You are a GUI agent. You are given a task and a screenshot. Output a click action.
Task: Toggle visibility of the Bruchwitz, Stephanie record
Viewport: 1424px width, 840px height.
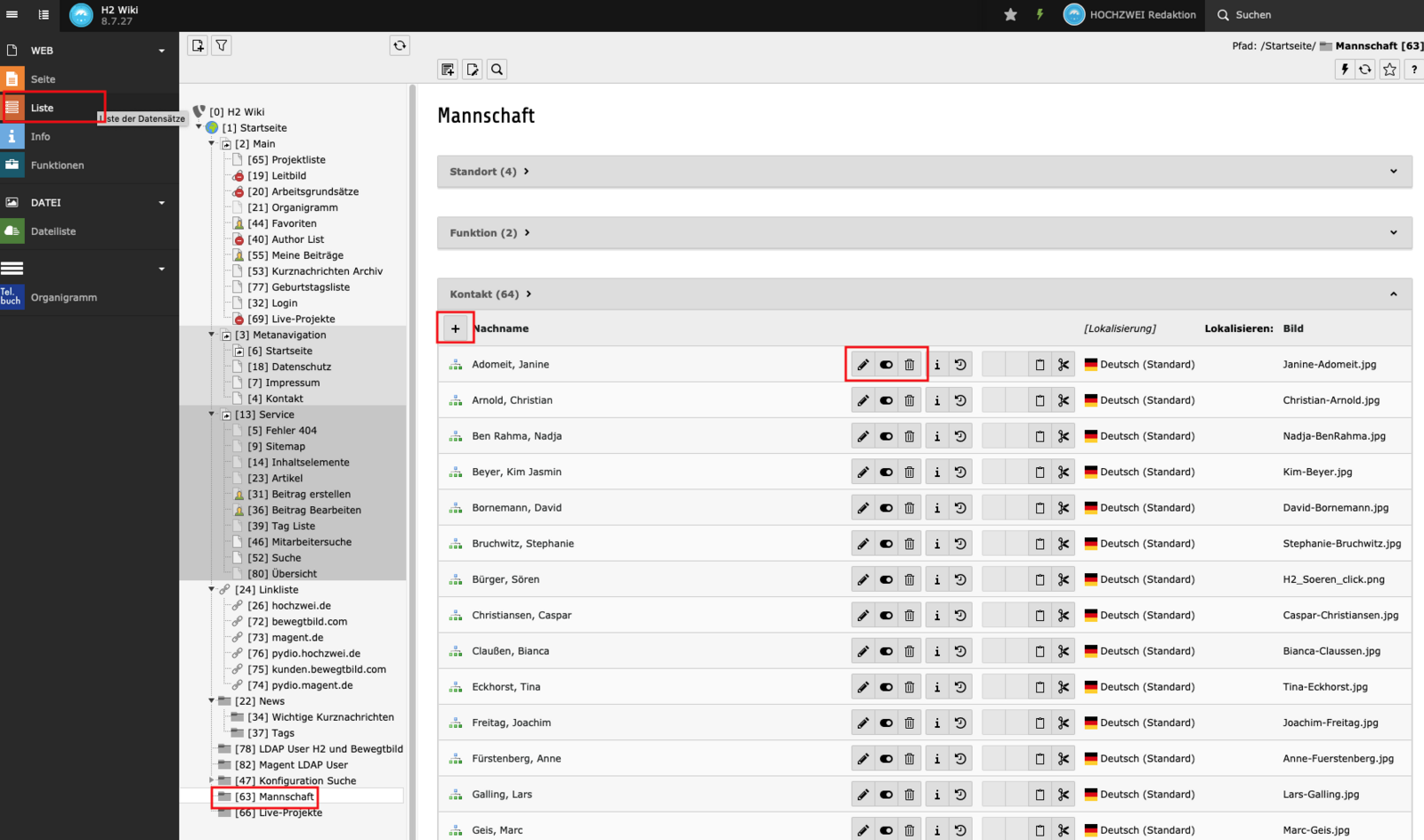(x=886, y=544)
